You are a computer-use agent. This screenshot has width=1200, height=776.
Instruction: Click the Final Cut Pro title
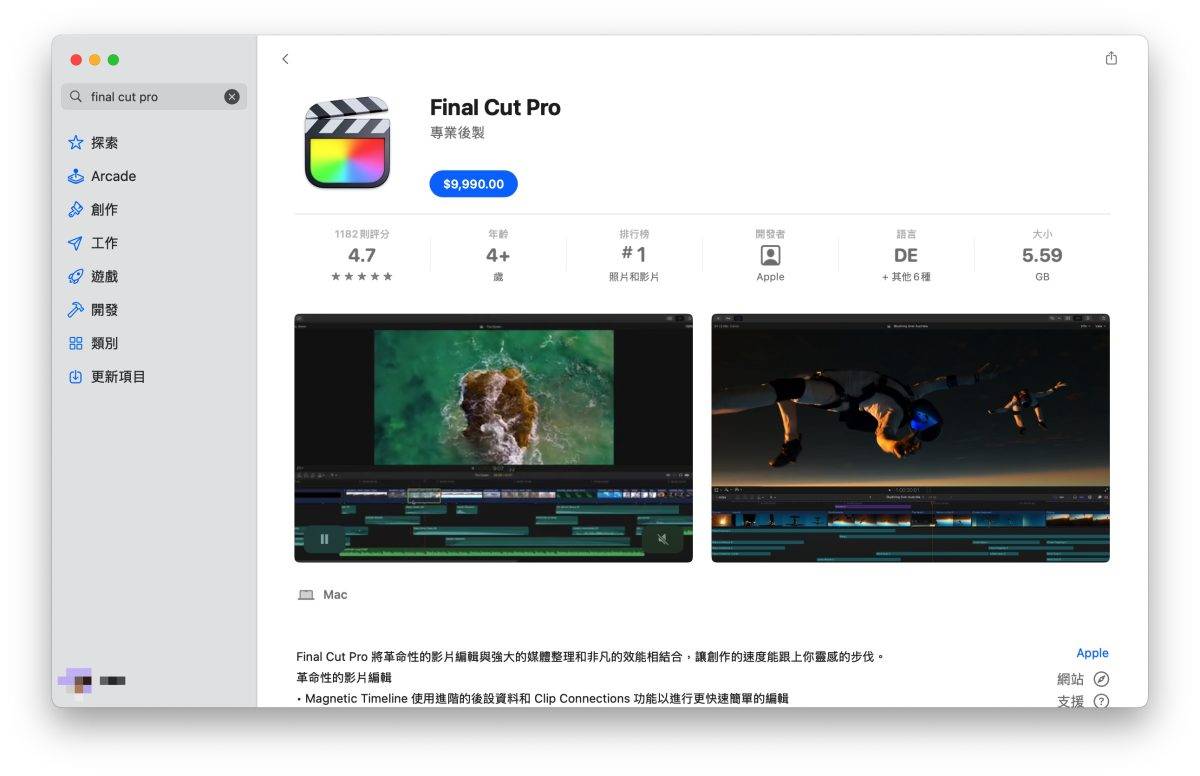pyautogui.click(x=495, y=107)
